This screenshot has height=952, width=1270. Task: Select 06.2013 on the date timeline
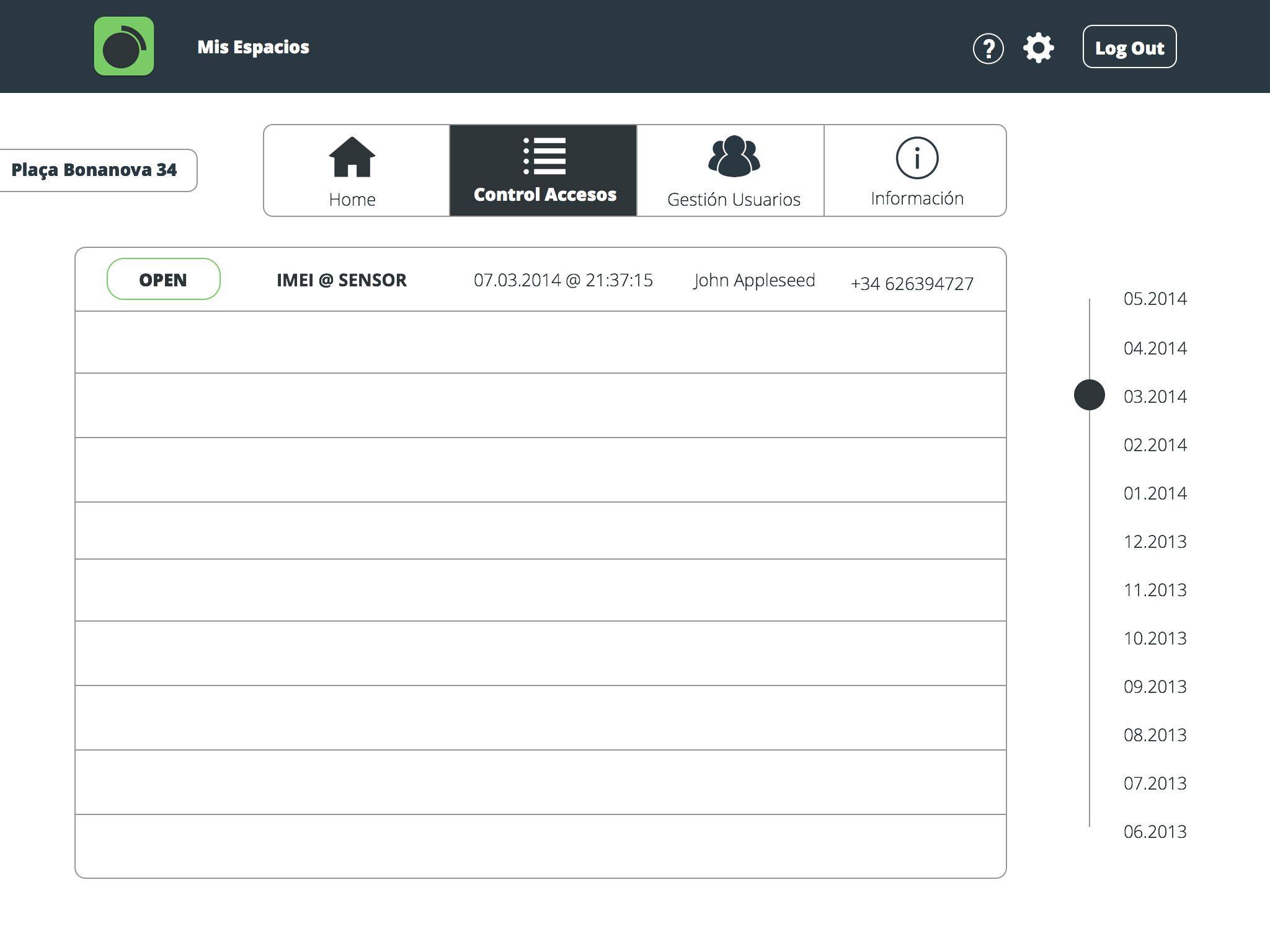pos(1155,832)
